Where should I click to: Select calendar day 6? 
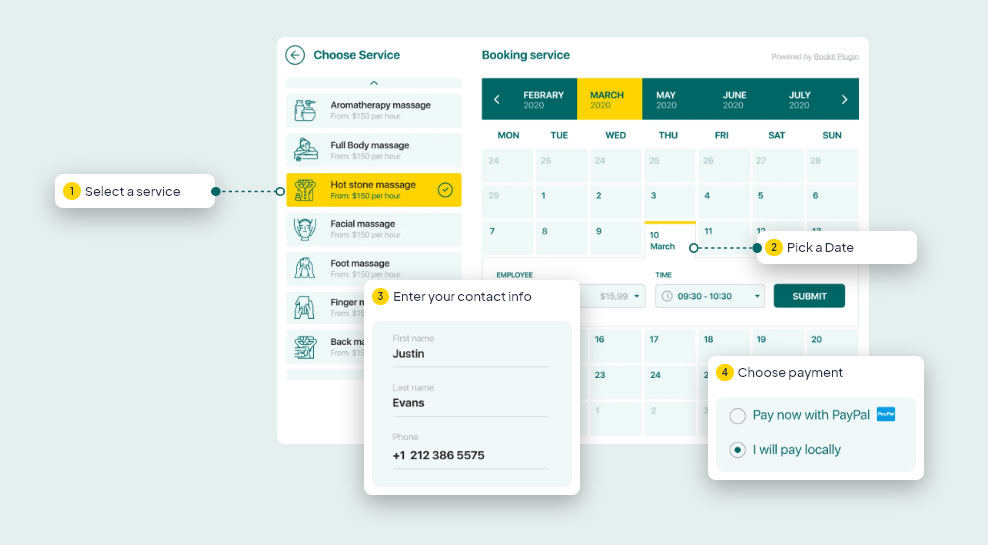832,201
